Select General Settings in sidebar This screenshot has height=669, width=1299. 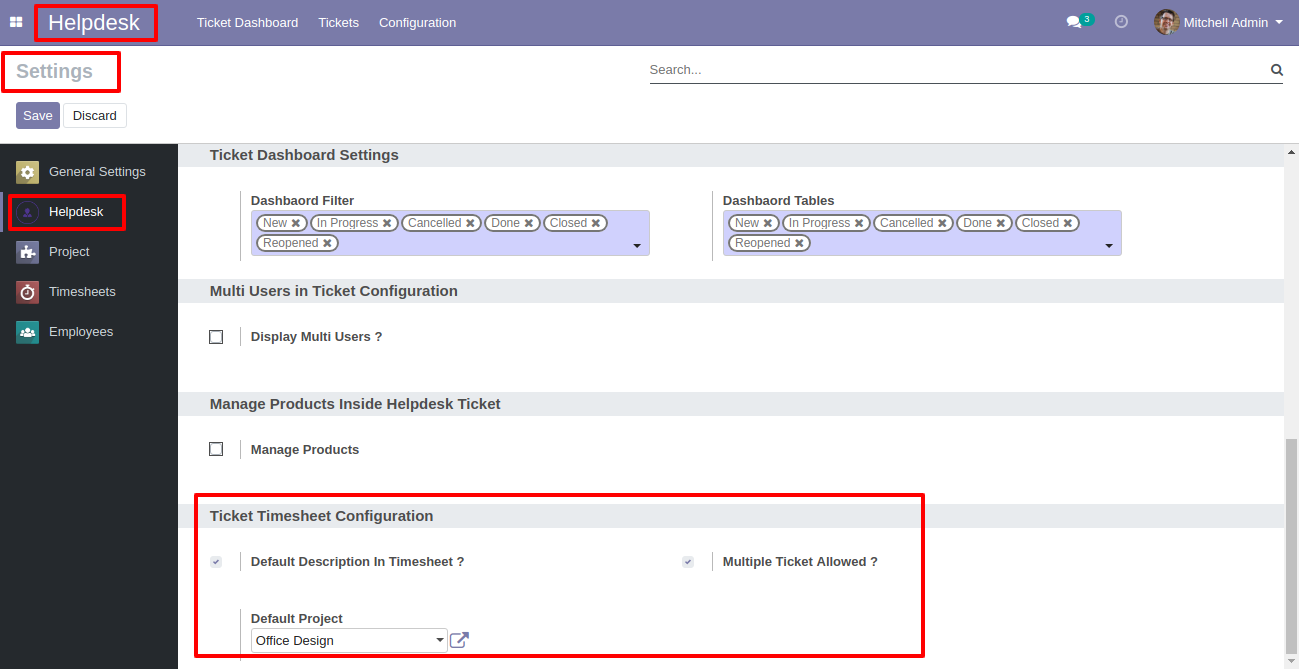[x=89, y=172]
